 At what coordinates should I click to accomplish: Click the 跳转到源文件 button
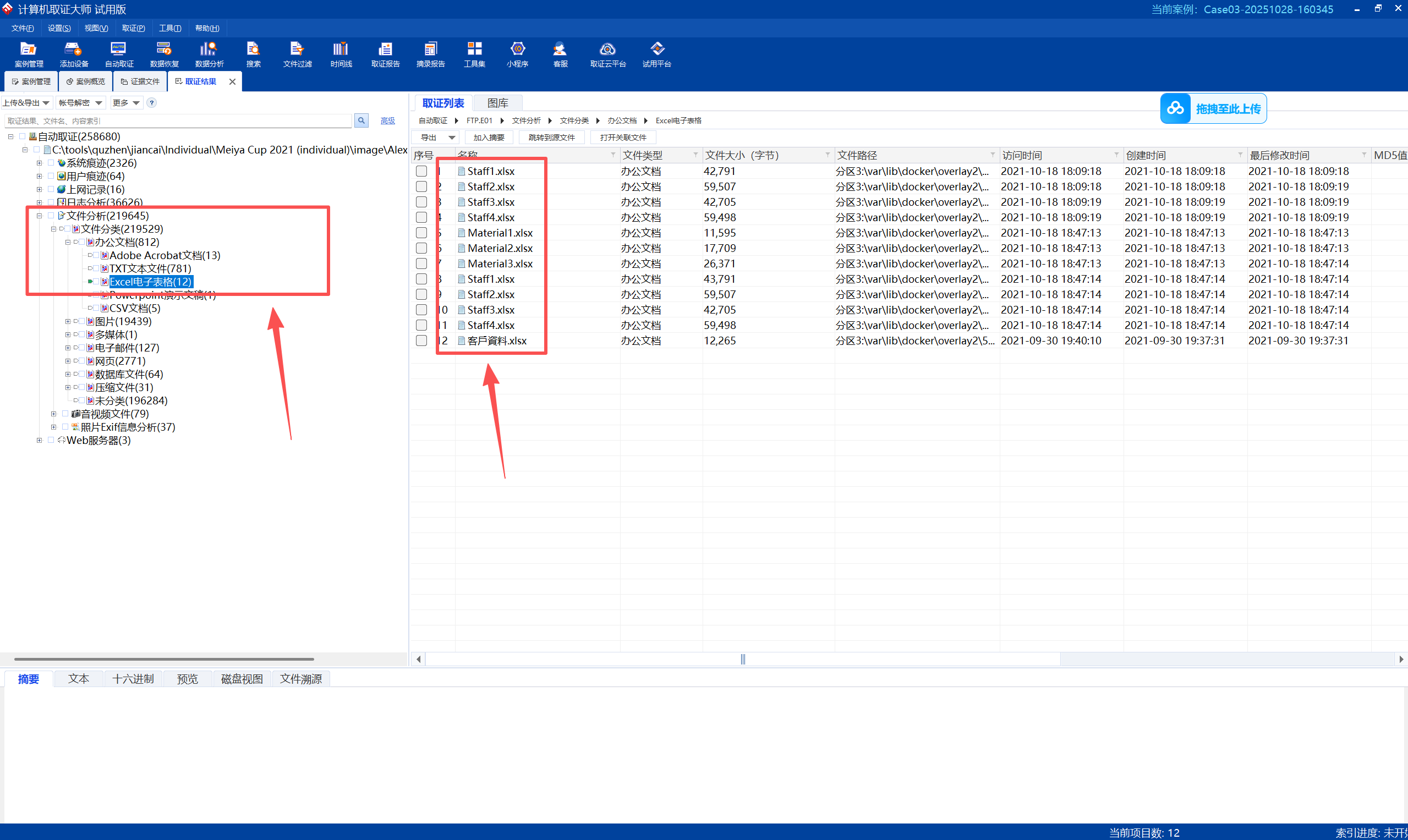pyautogui.click(x=551, y=138)
